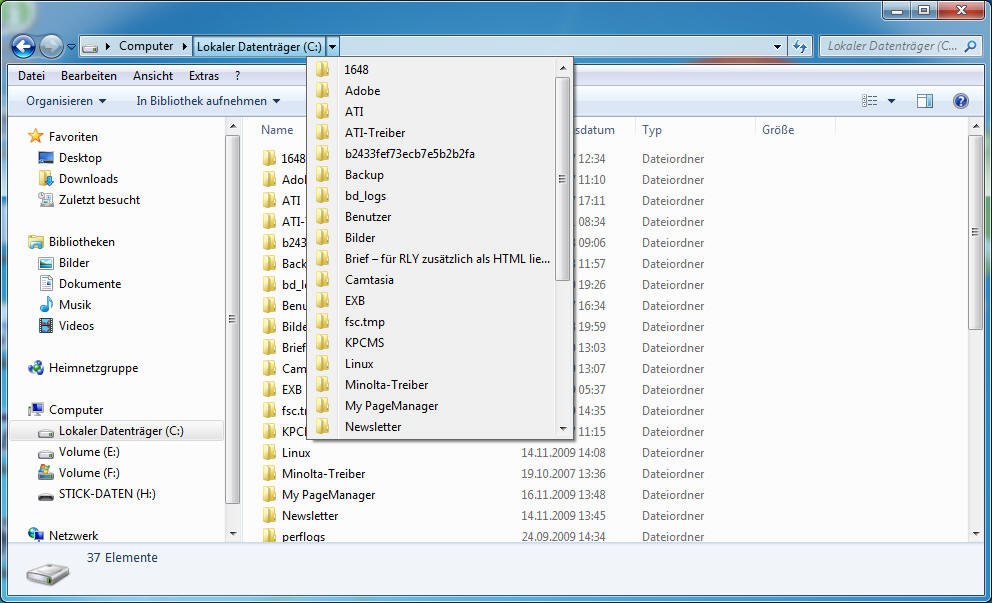Click the drive icon in the status bar
Viewport: 992px width, 603px height.
46,572
